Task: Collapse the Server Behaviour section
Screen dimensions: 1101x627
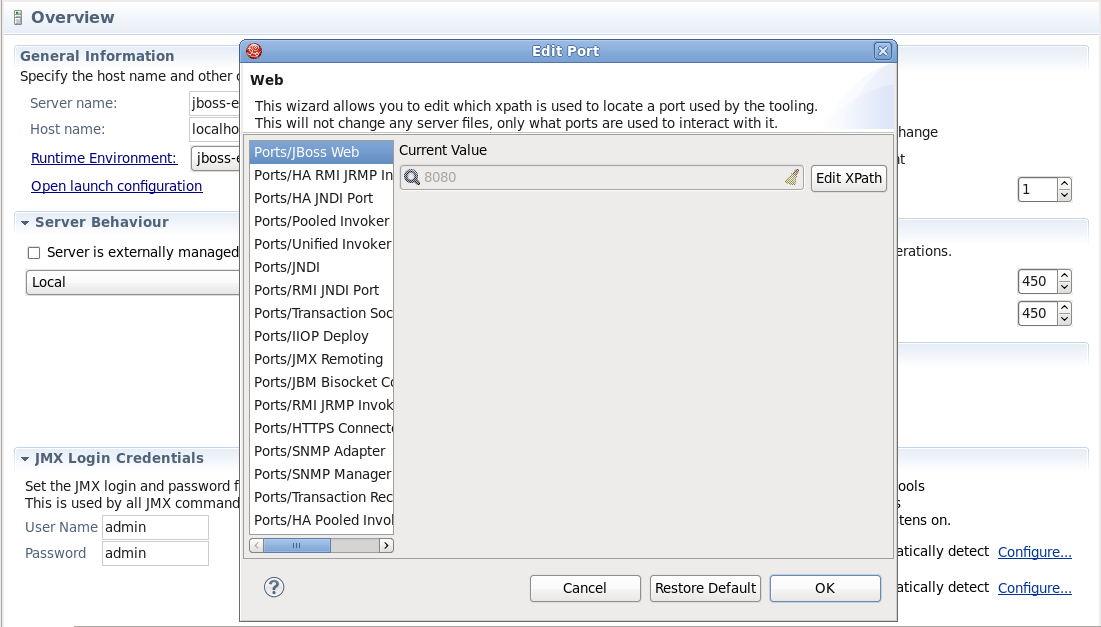Action: tap(25, 223)
